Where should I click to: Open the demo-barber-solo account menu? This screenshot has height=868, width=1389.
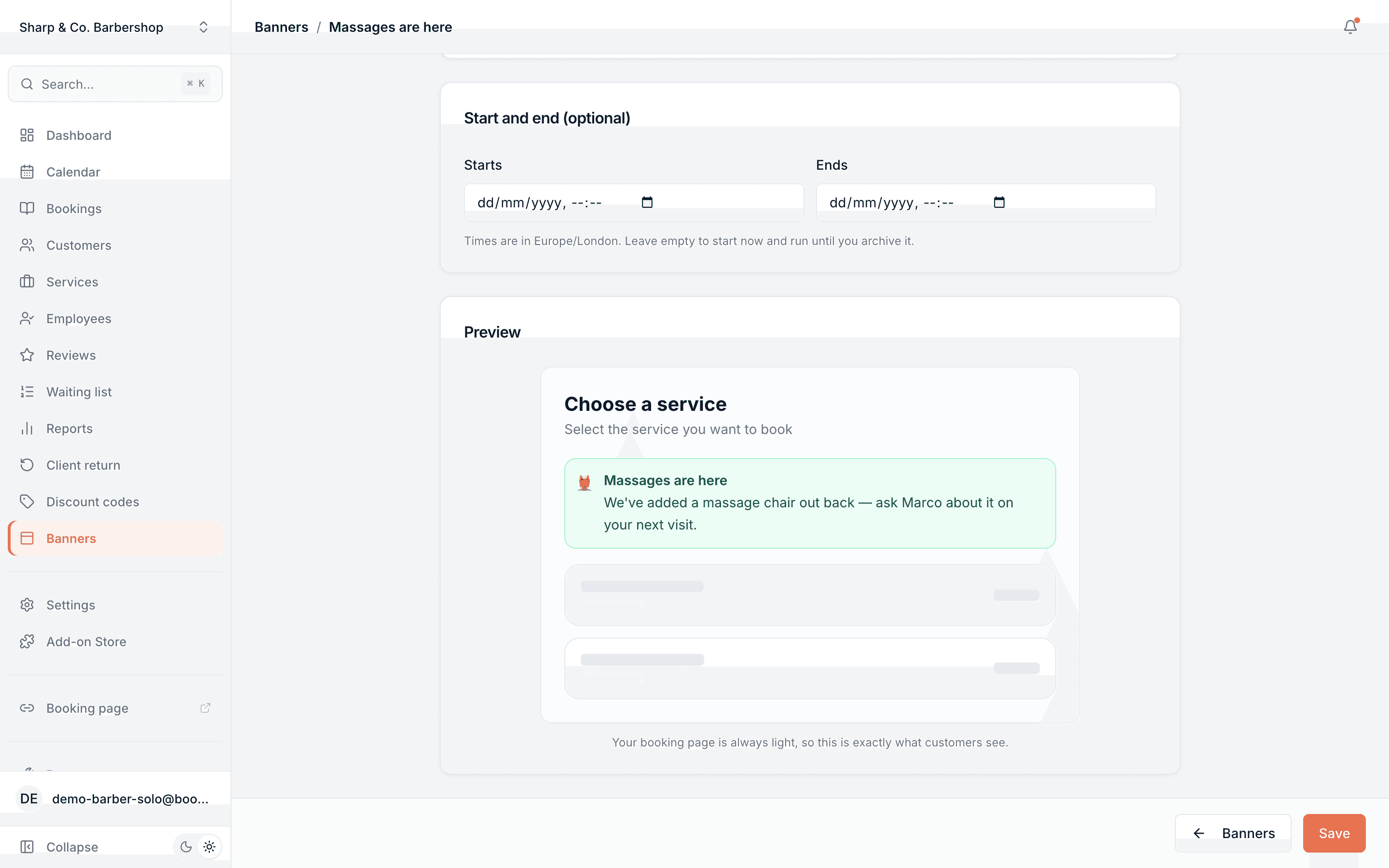coord(115,799)
